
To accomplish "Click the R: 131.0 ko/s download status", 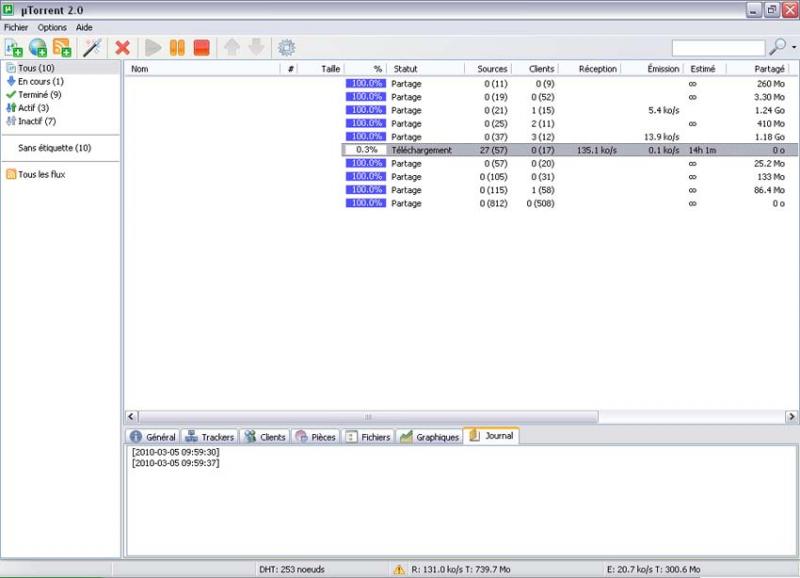I will coord(461,569).
